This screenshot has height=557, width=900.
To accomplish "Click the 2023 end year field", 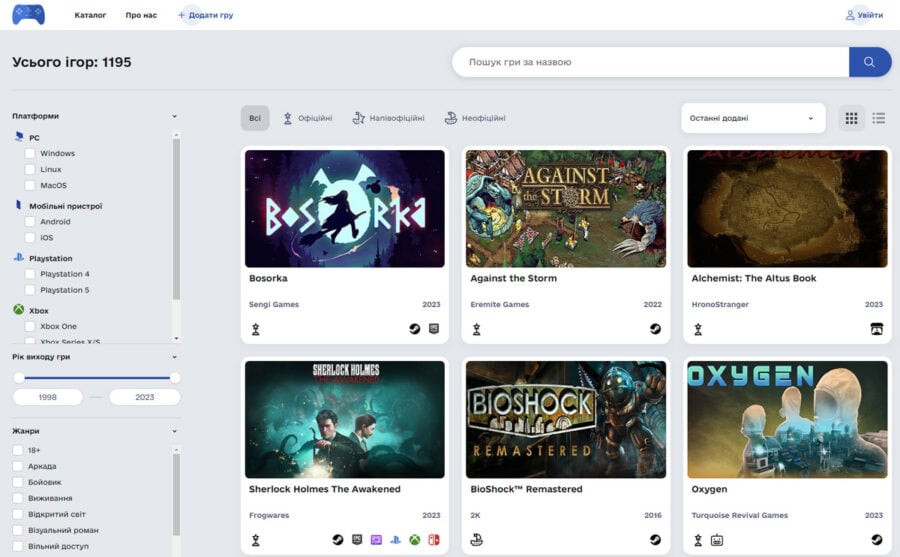I will [x=145, y=397].
